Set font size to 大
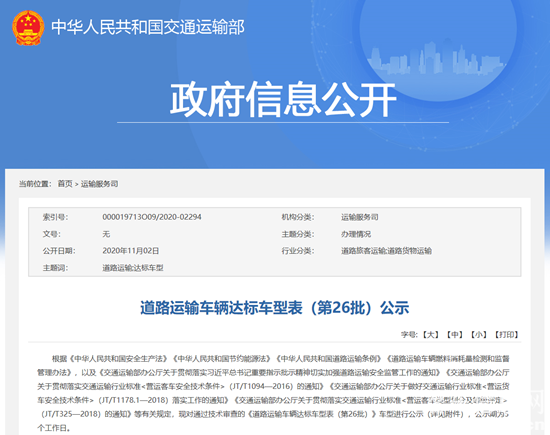Viewport: 550px width, 435px height. click(430, 335)
